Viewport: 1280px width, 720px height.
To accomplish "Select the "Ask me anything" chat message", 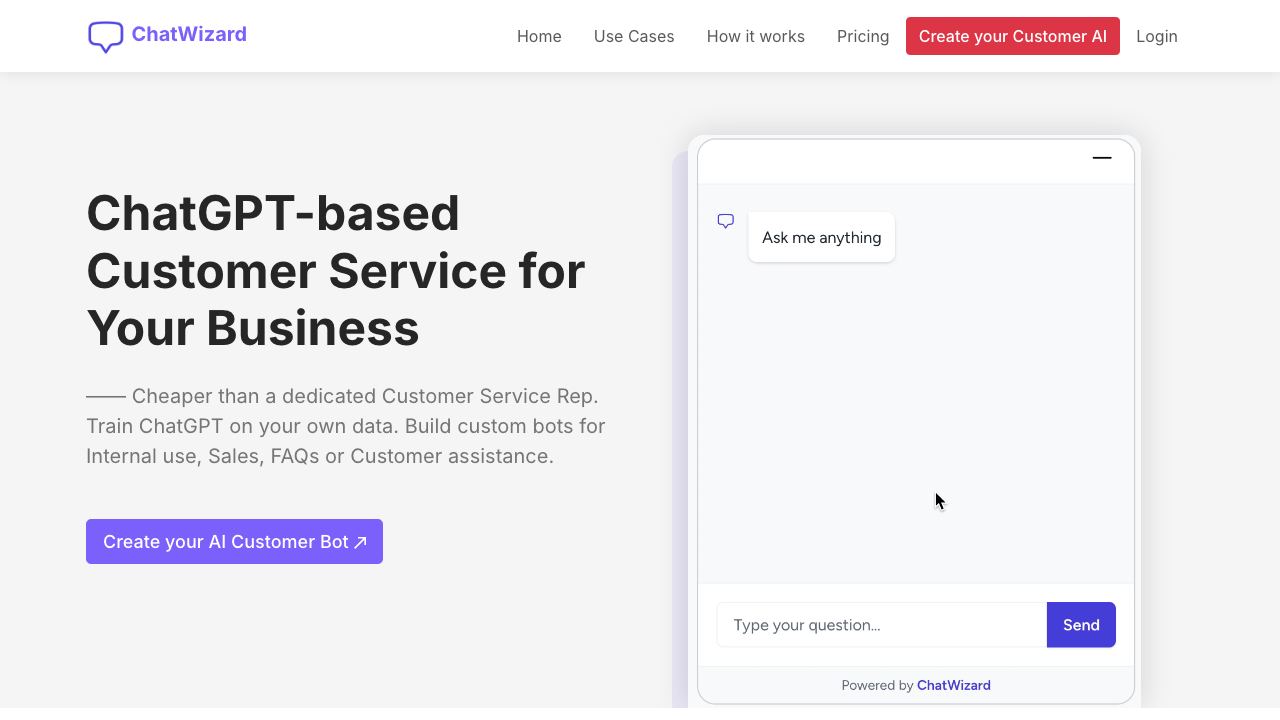I will (x=821, y=237).
